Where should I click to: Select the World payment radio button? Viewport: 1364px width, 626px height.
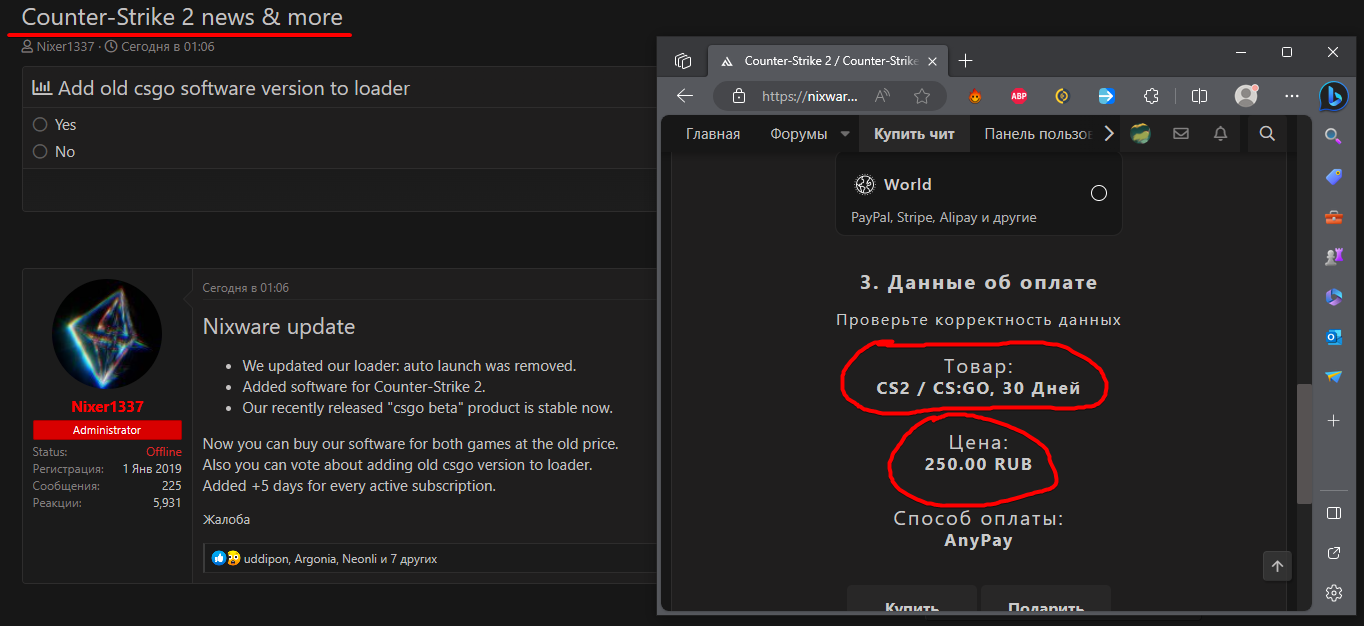(x=1098, y=193)
